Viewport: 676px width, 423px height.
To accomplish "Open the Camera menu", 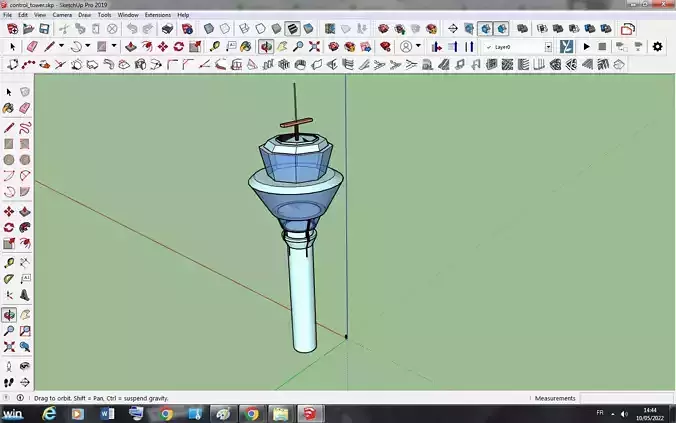I will [62, 15].
